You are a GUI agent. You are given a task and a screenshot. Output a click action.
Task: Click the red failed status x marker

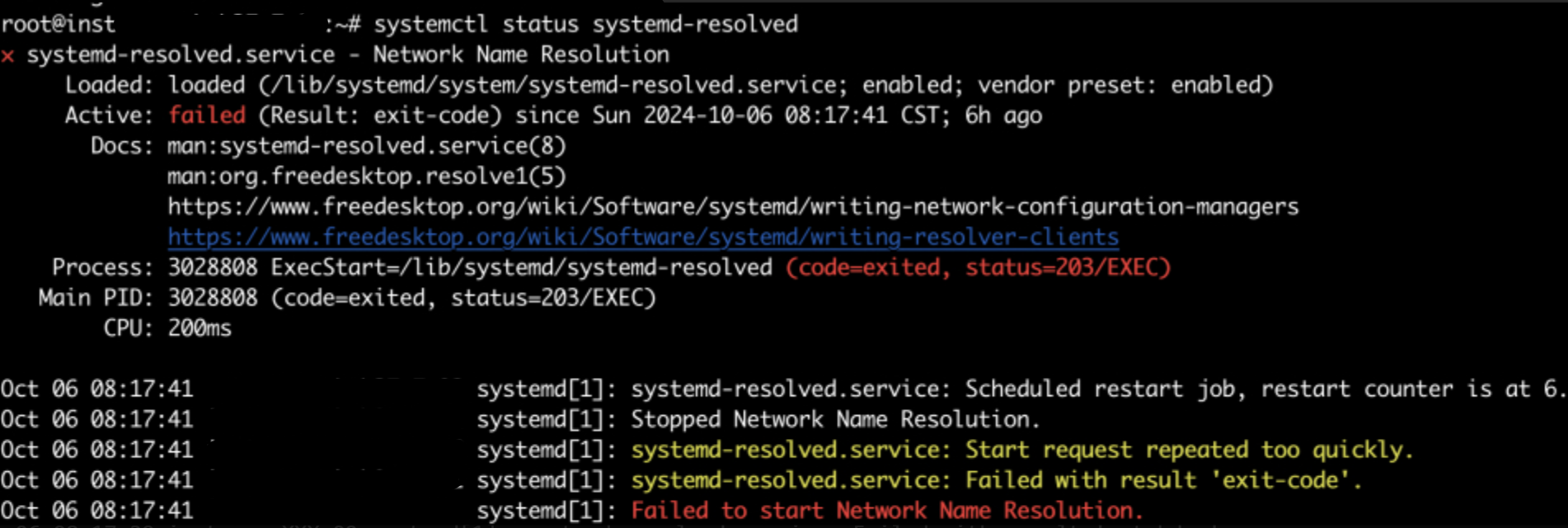[7, 56]
